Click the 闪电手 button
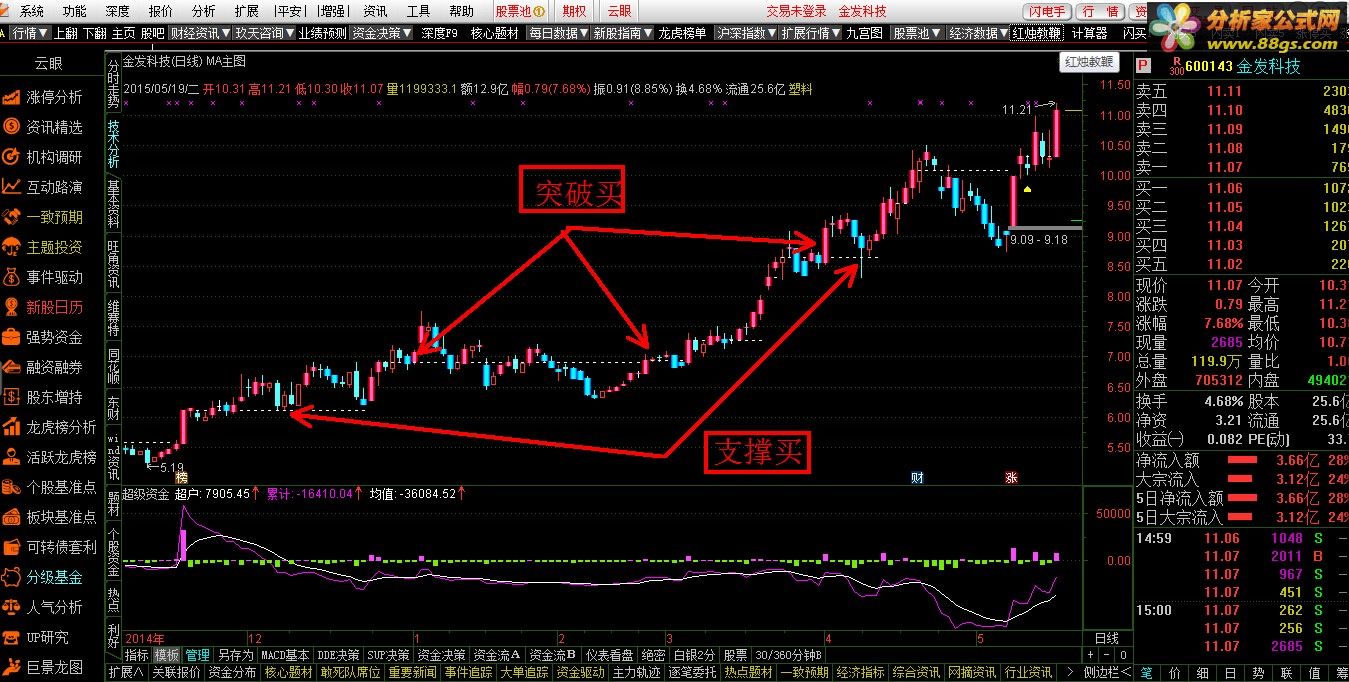 click(x=1046, y=11)
